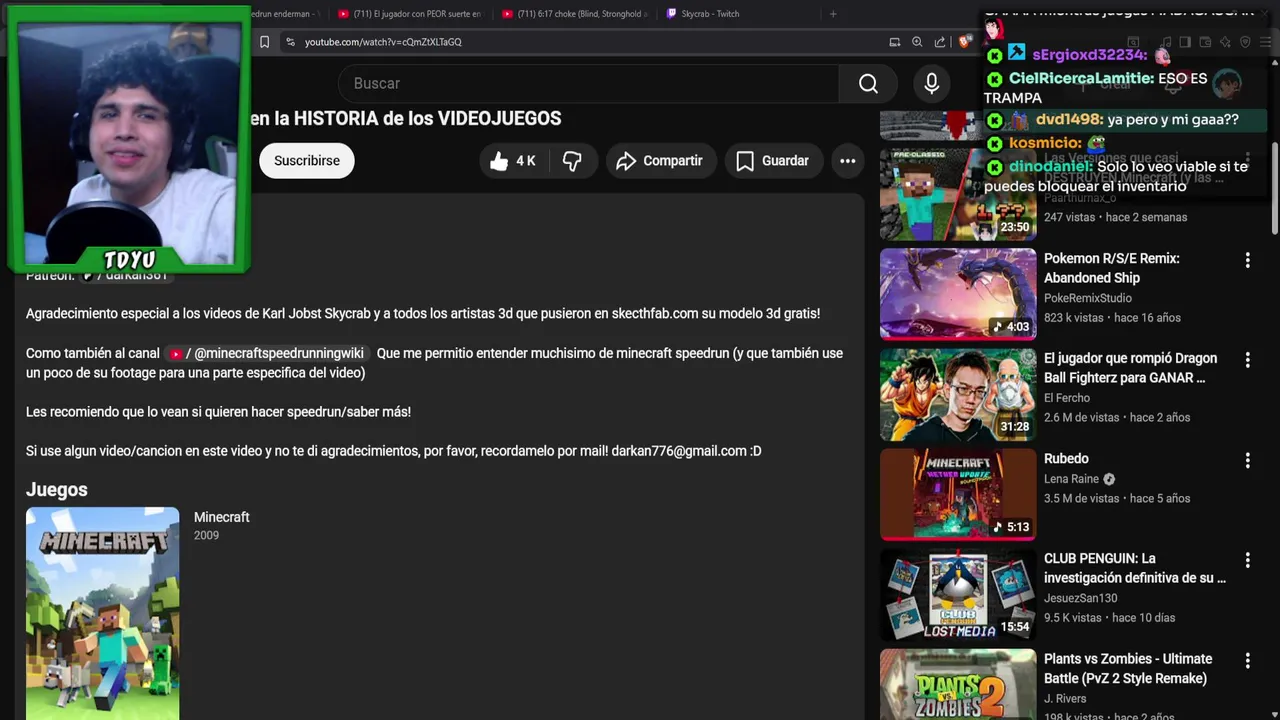The height and width of the screenshot is (720, 1280).
Task: Open more actions three-dot menu below the video
Action: (x=847, y=161)
